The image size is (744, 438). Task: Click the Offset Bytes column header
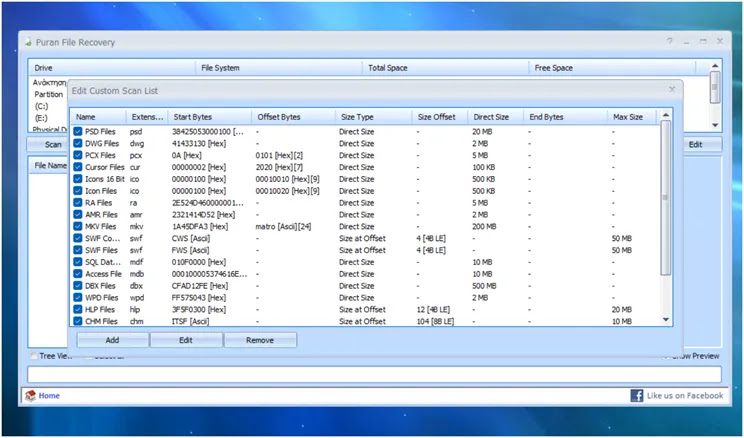click(293, 117)
